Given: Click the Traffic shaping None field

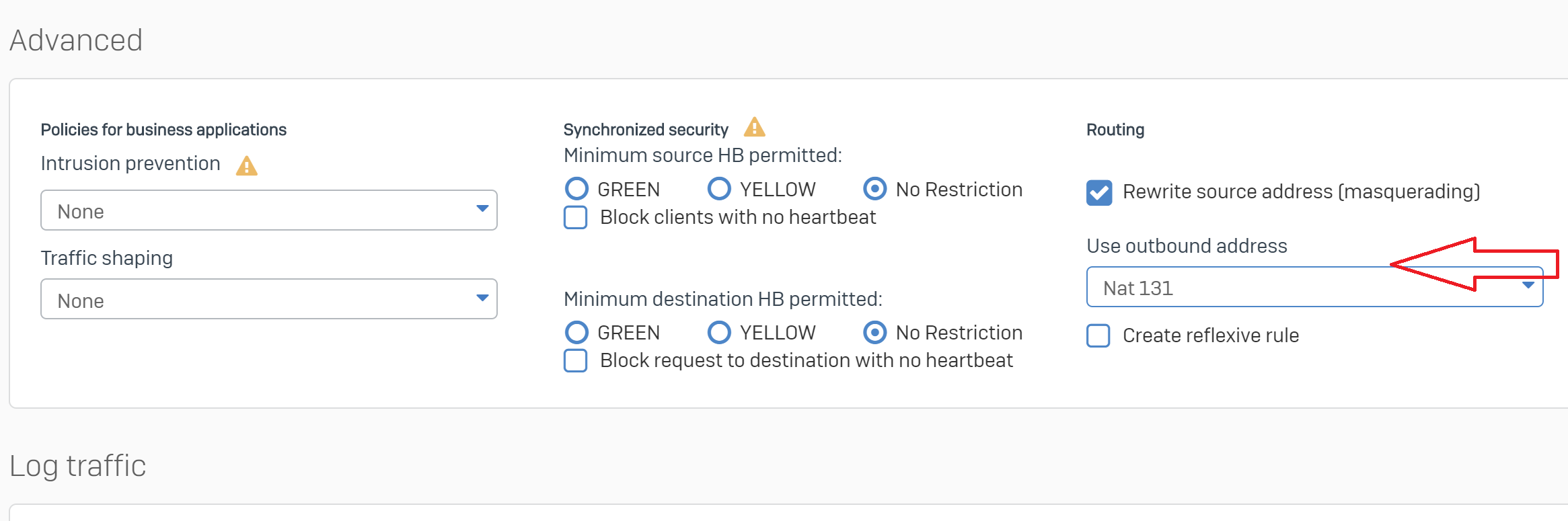Looking at the screenshot, I should pos(269,299).
